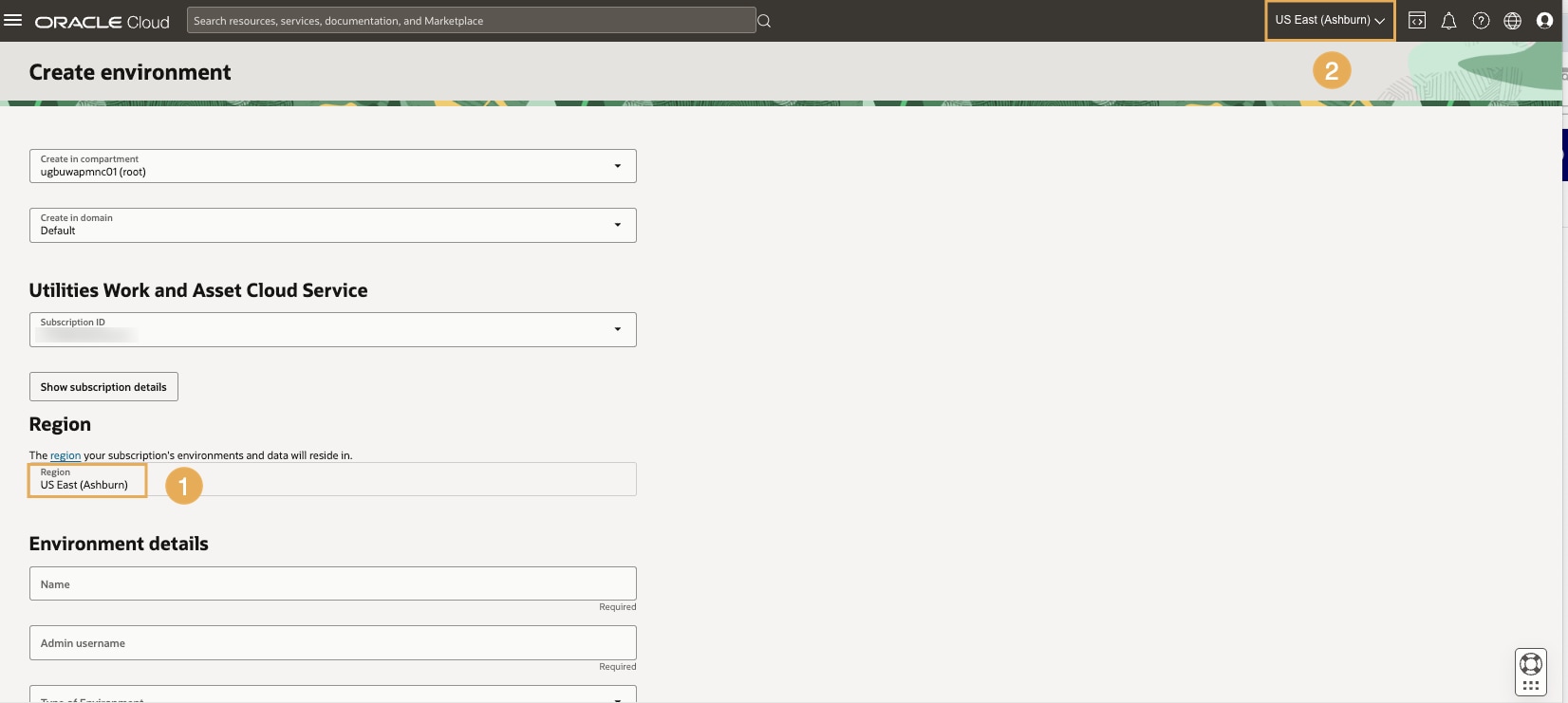The height and width of the screenshot is (703, 1568).
Task: Click the read-only Region field
Action: coord(333,479)
